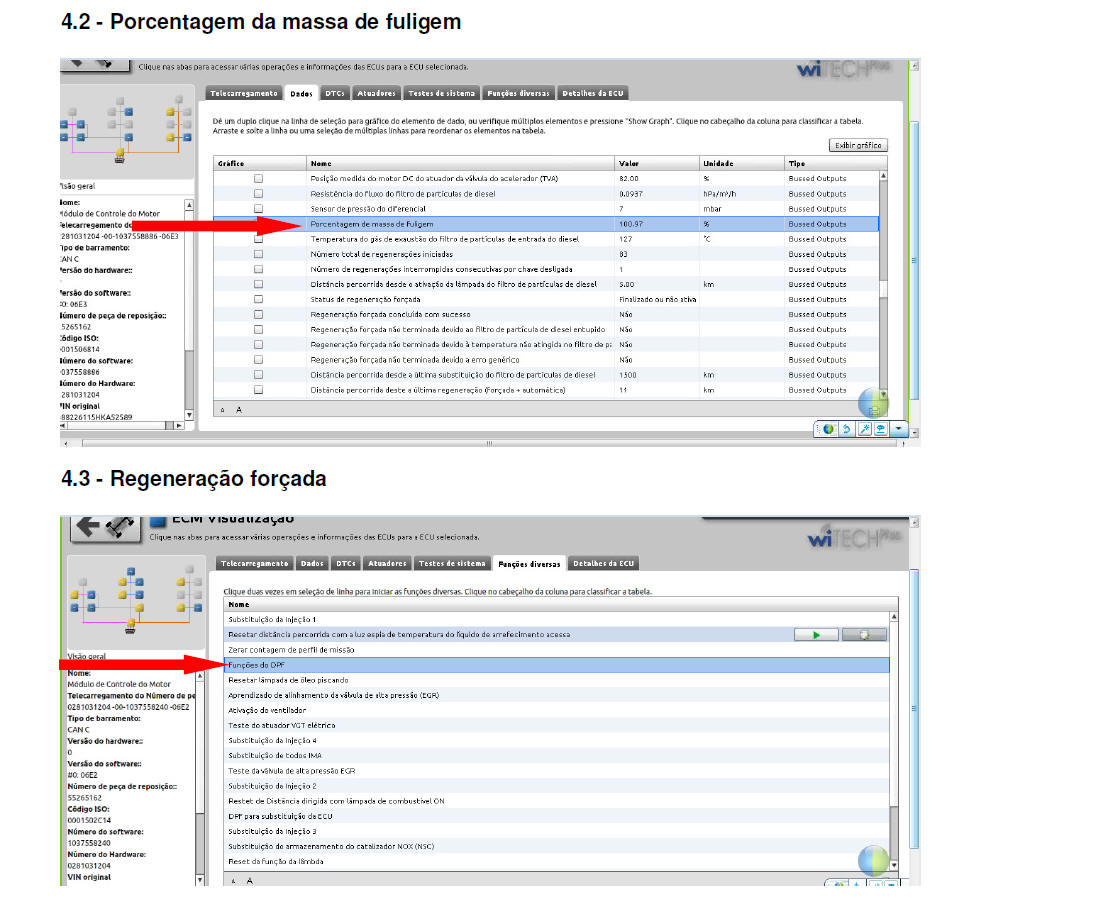Click the help button beside the green play button
This screenshot has width=1120, height=905.
[x=864, y=634]
